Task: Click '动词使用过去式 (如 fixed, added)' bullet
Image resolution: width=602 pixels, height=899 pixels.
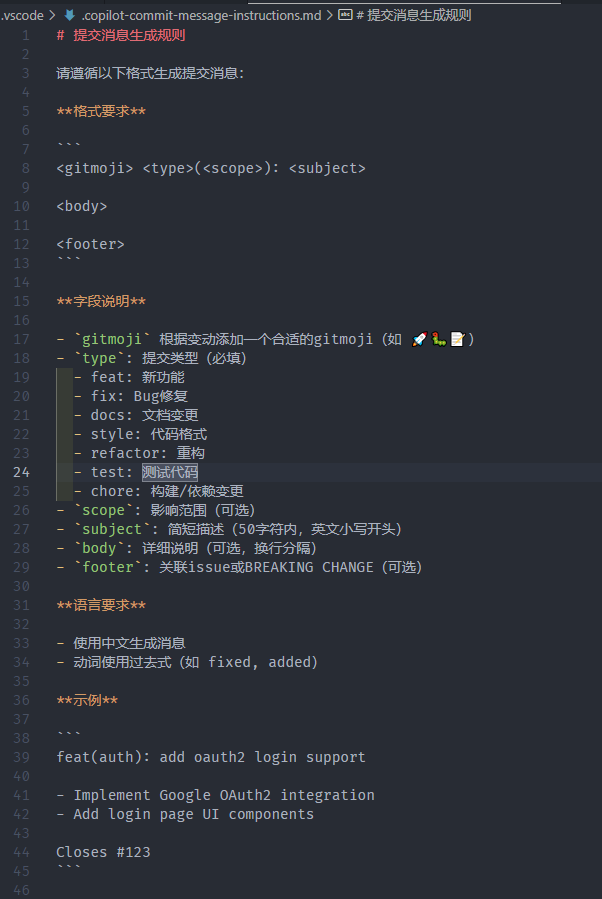Action: point(187,662)
